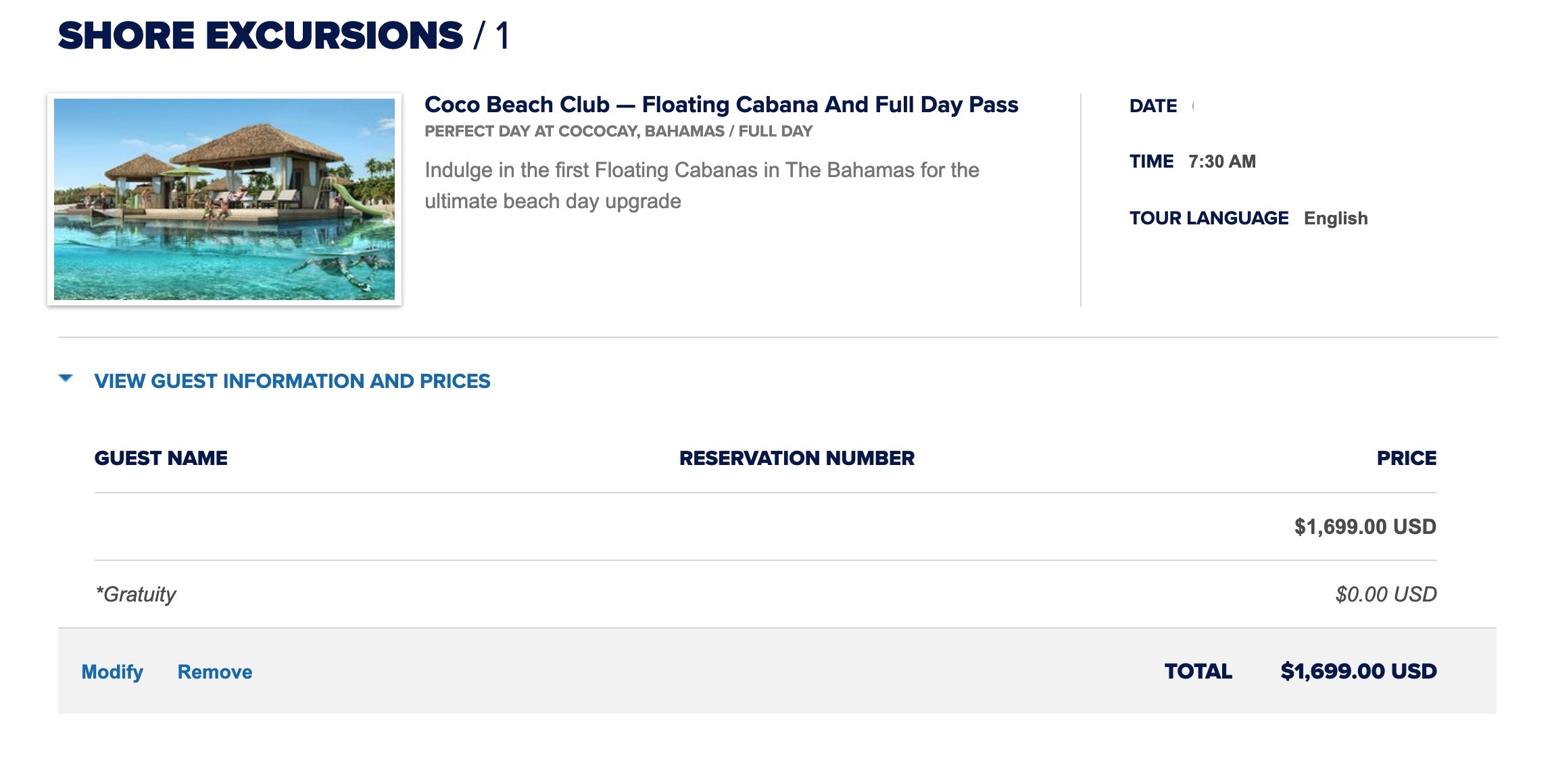Click the Guest Name column header

(161, 458)
